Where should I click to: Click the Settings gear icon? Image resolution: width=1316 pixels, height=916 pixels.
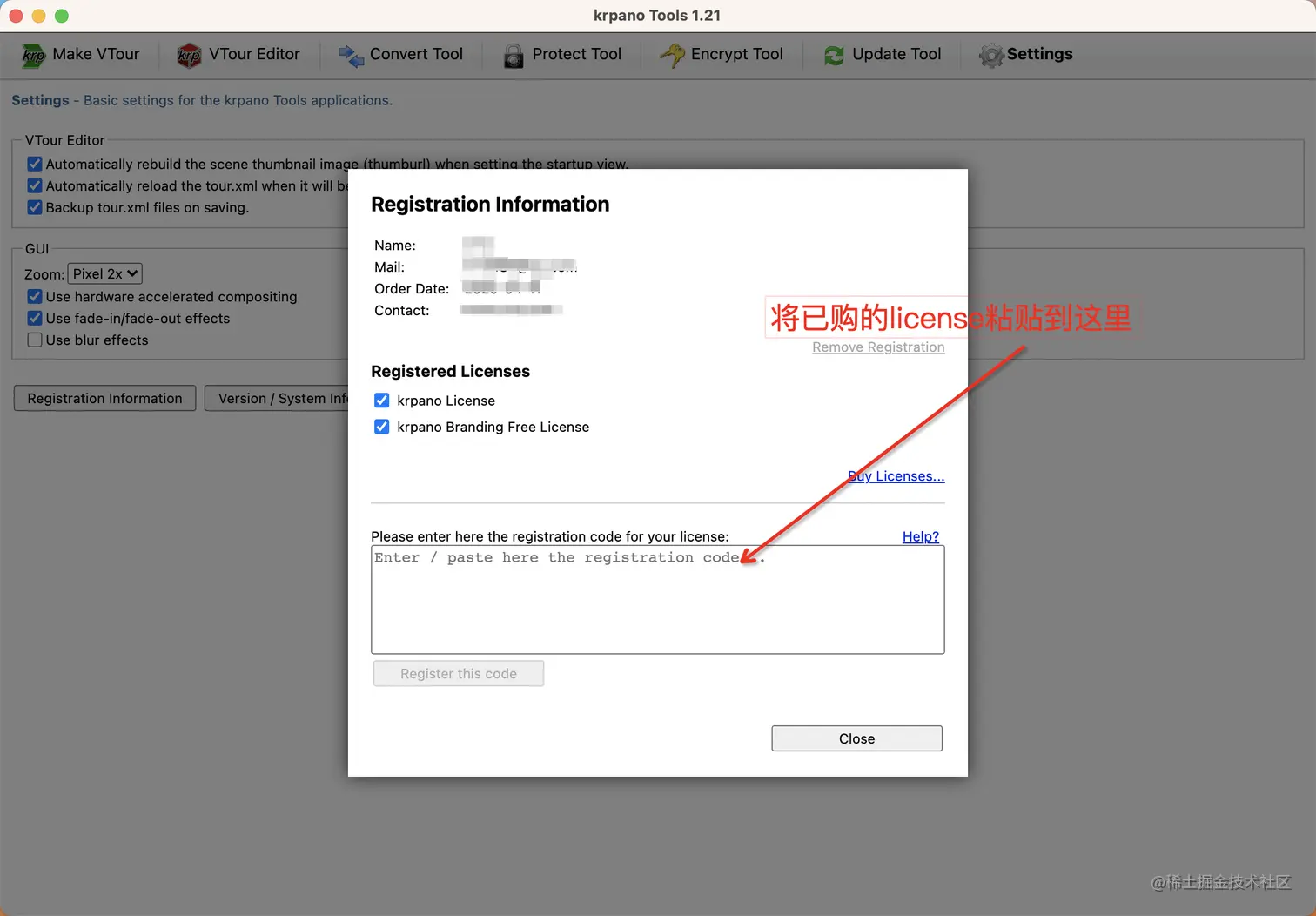990,56
